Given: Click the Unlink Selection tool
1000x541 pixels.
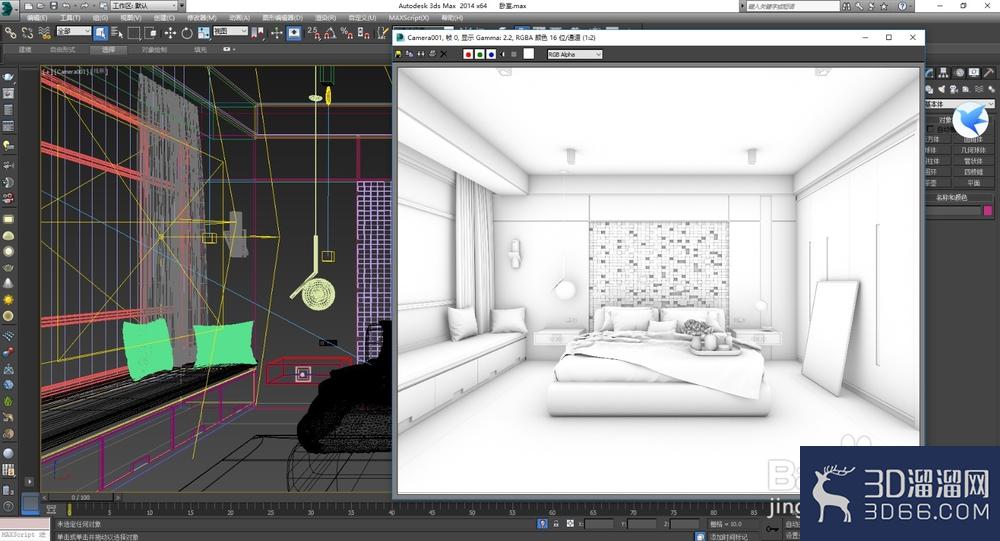Looking at the screenshot, I should coord(27,33).
